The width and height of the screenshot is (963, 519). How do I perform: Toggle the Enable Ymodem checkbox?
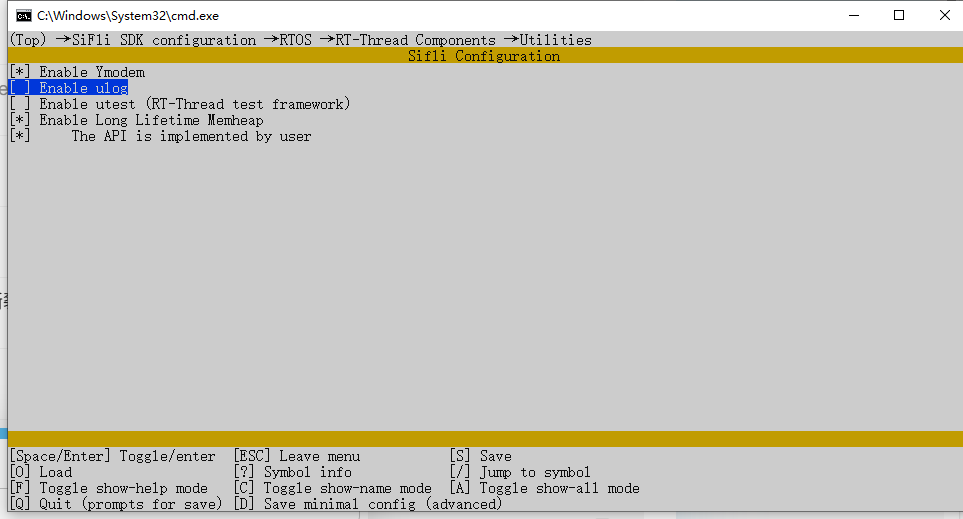[x=20, y=72]
